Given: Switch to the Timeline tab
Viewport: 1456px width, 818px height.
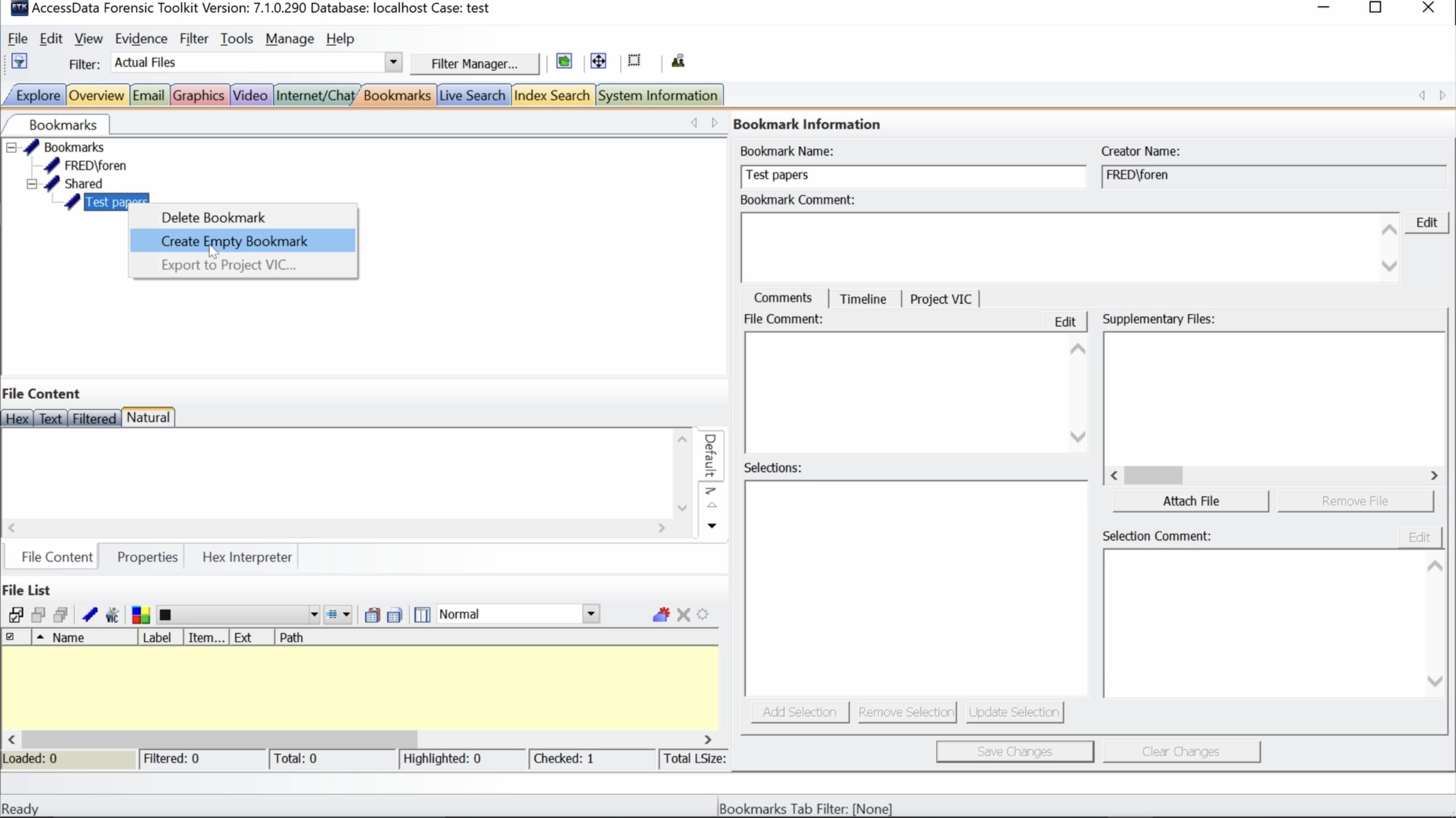Looking at the screenshot, I should pos(863,299).
